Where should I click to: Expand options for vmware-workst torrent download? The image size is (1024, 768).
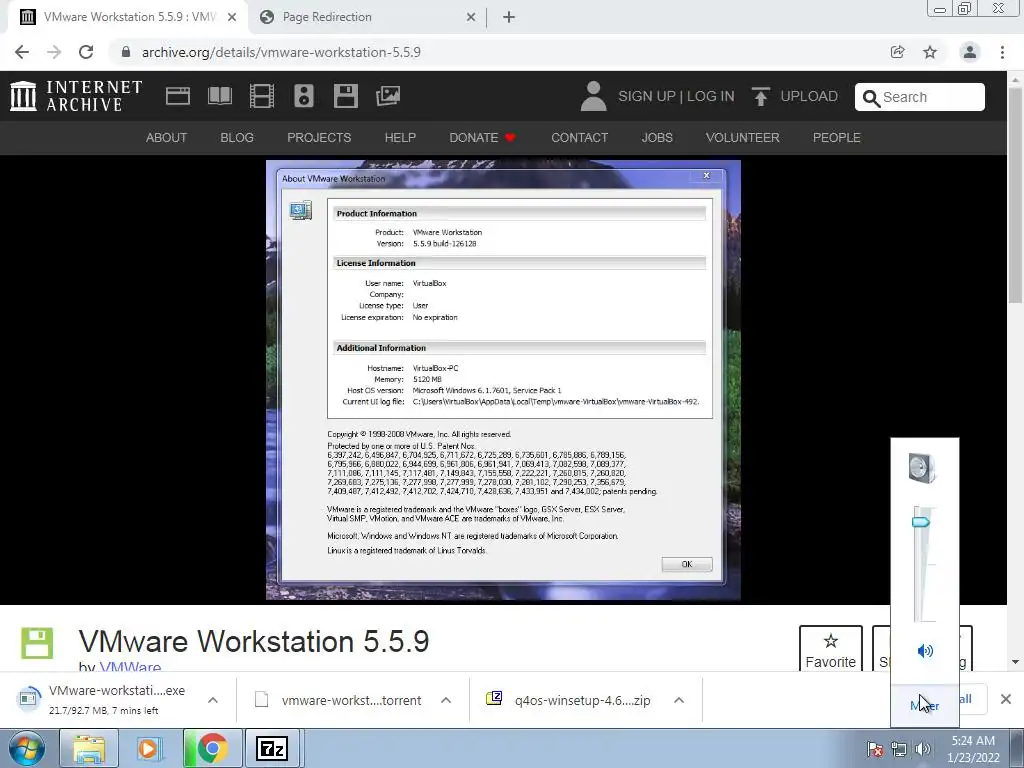point(446,700)
